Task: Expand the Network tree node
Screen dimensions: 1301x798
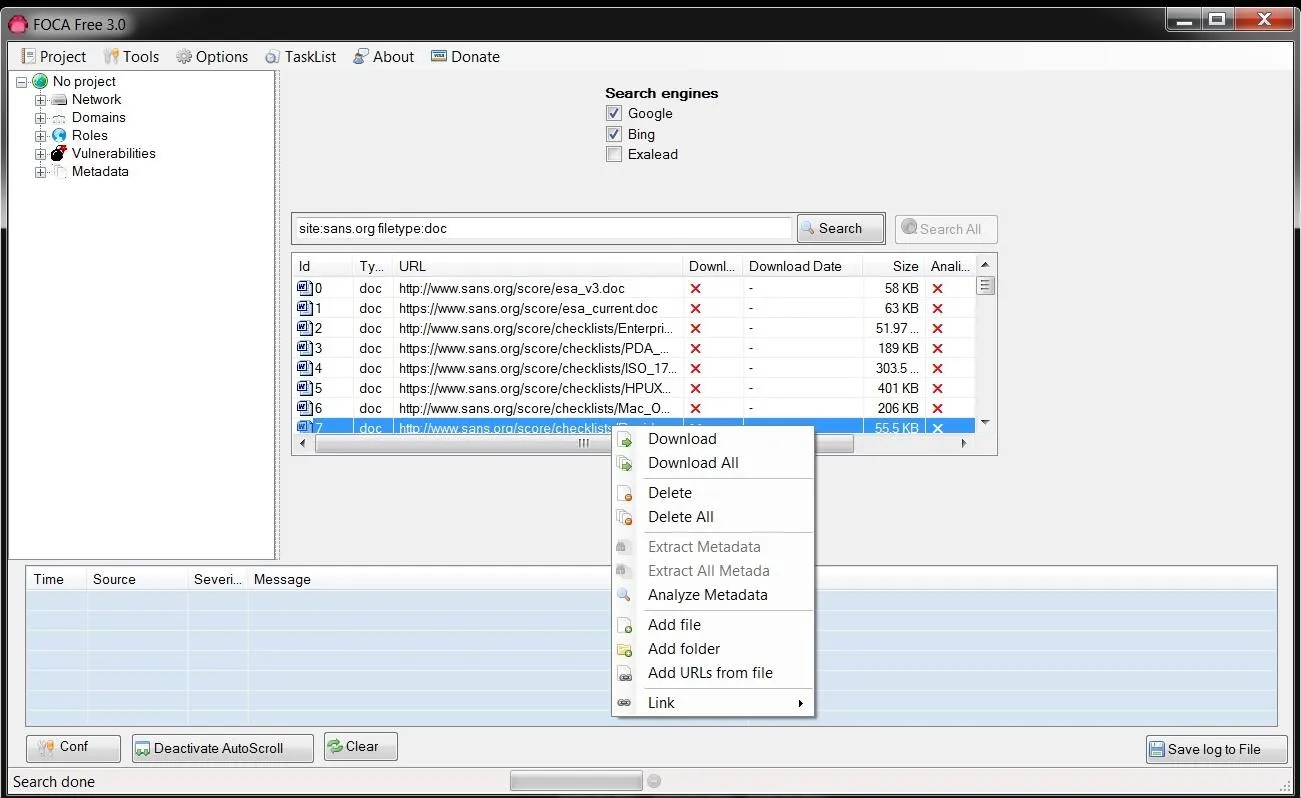Action: [x=41, y=100]
